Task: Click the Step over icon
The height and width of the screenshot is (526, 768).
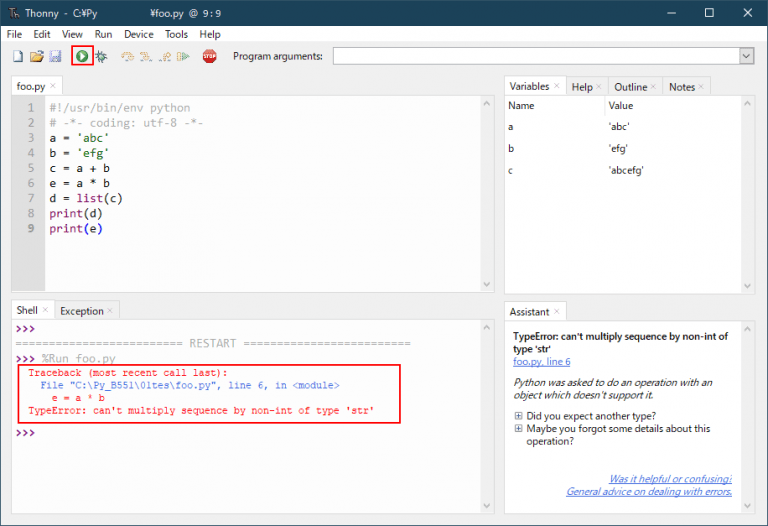Action: [128, 57]
